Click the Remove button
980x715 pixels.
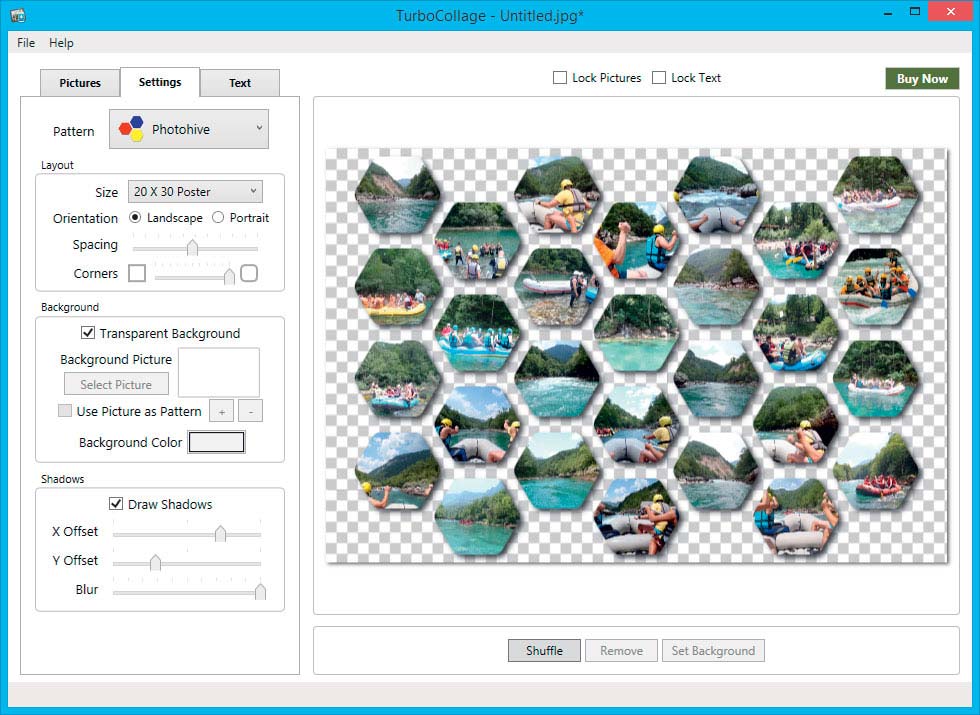(621, 651)
